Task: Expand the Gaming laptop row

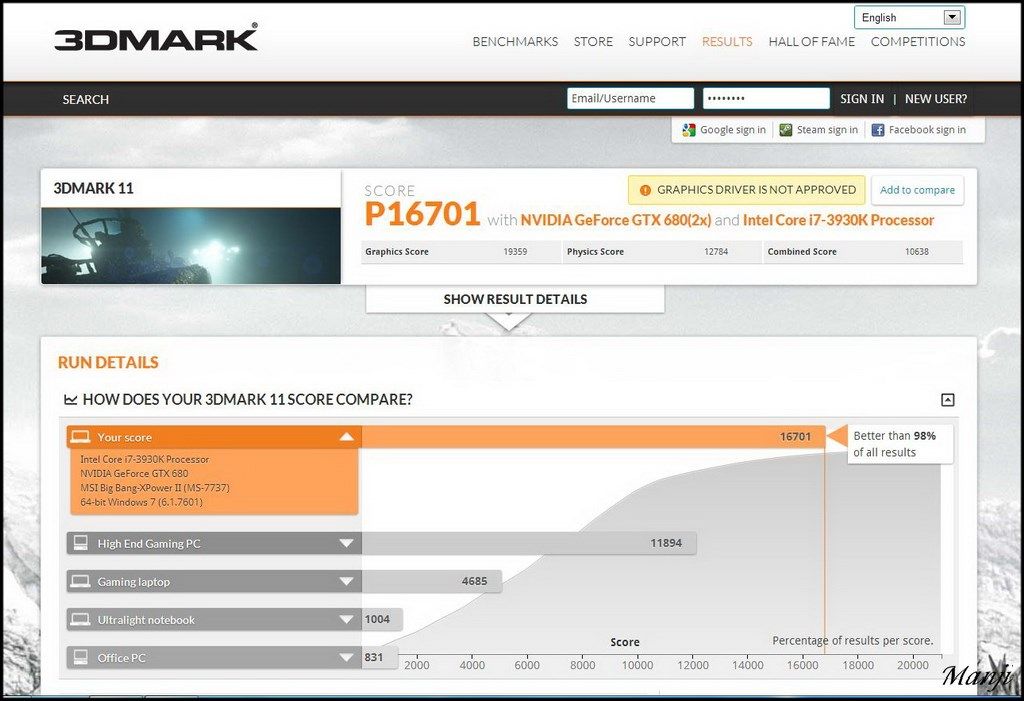Action: click(x=347, y=581)
